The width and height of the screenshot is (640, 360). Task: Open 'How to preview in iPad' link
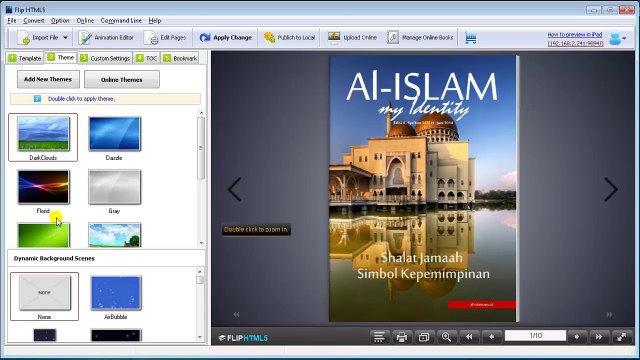(575, 35)
